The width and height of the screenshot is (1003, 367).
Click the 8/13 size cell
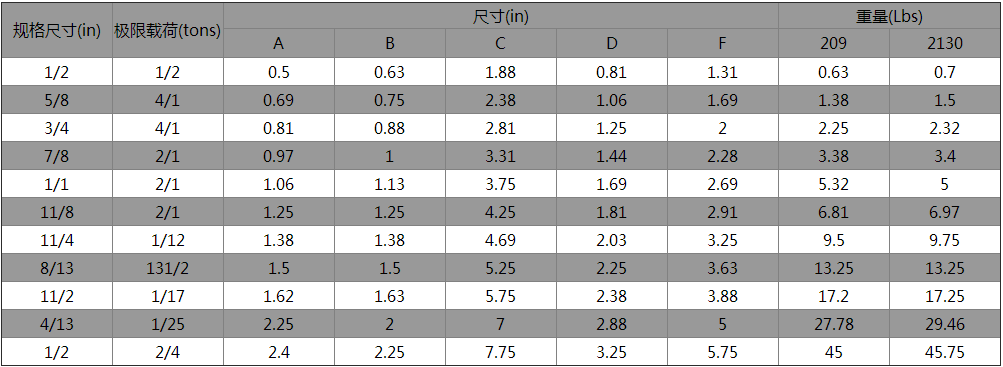pyautogui.click(x=56, y=269)
